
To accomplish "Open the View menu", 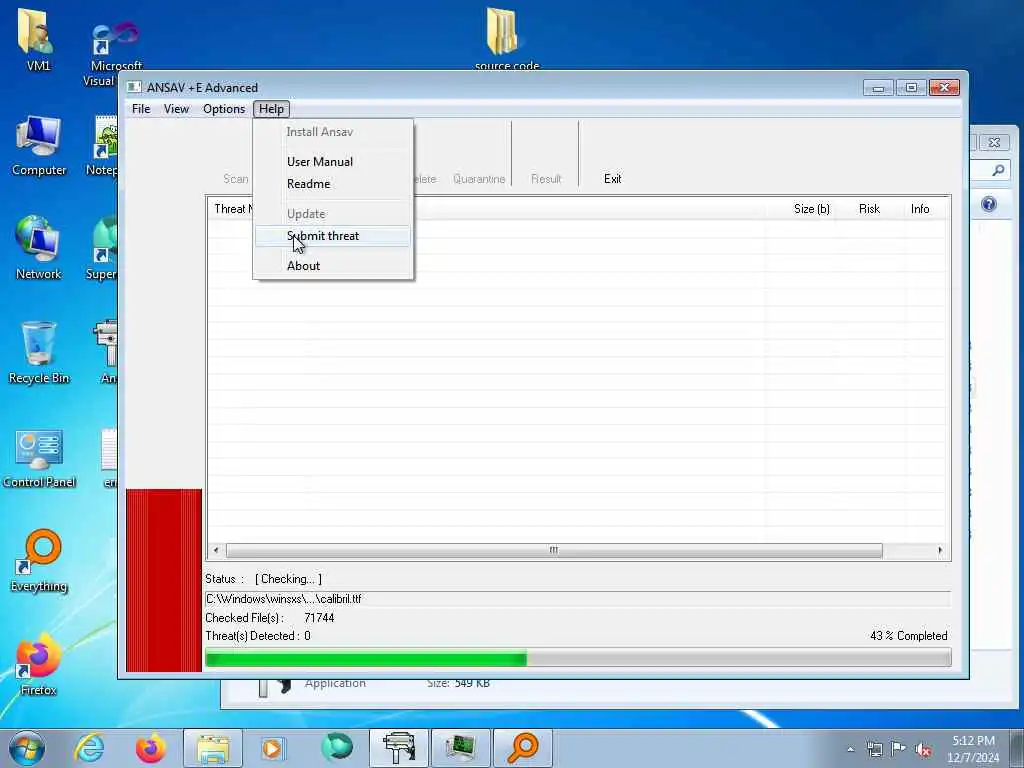I will pos(176,109).
